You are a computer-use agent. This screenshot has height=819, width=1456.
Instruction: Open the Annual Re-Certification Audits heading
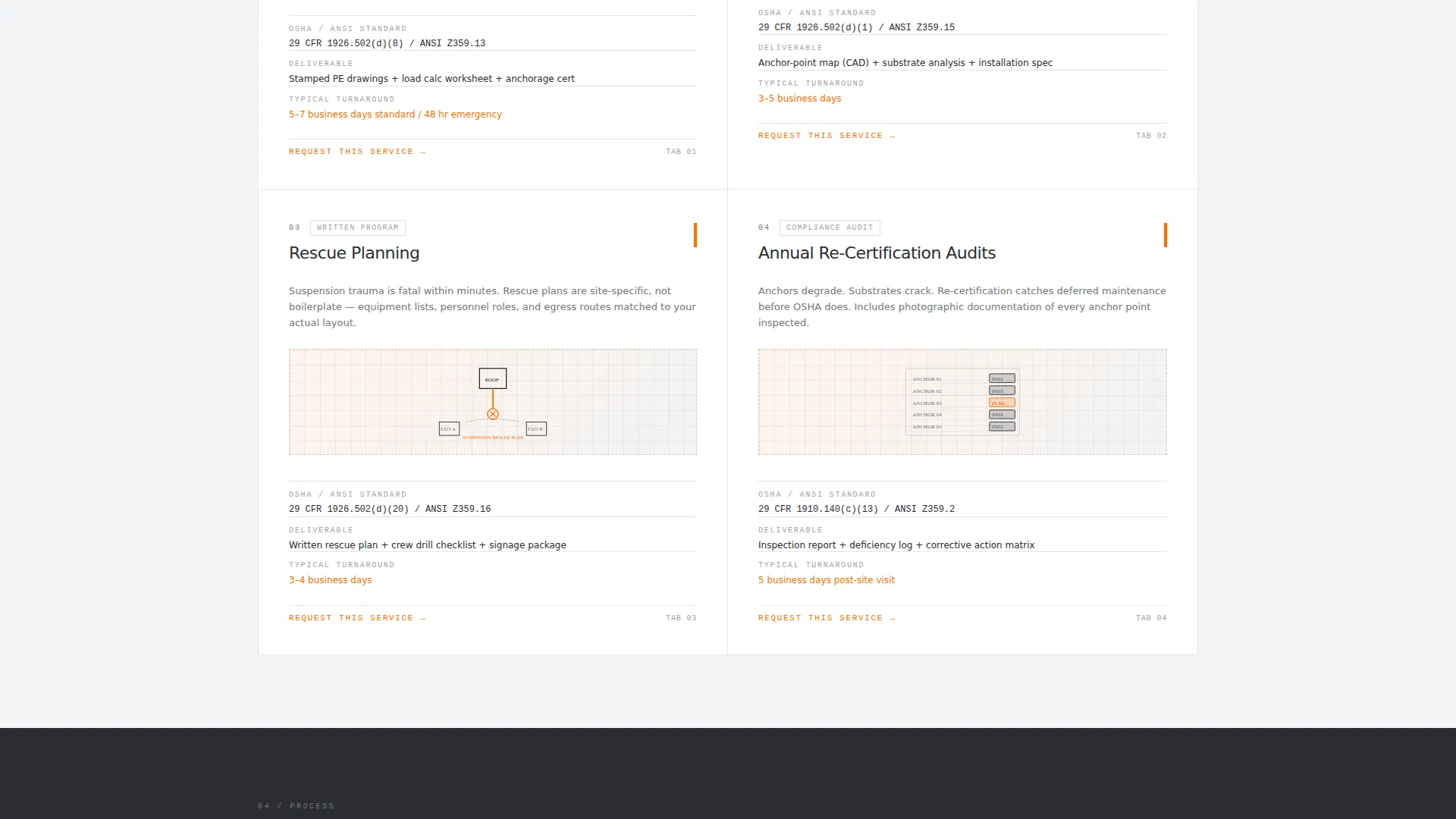point(877,253)
